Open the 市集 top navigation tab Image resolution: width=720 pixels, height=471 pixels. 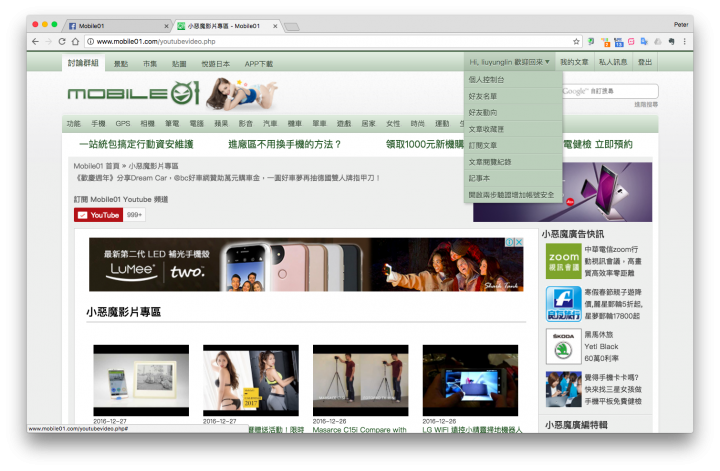(x=150, y=64)
